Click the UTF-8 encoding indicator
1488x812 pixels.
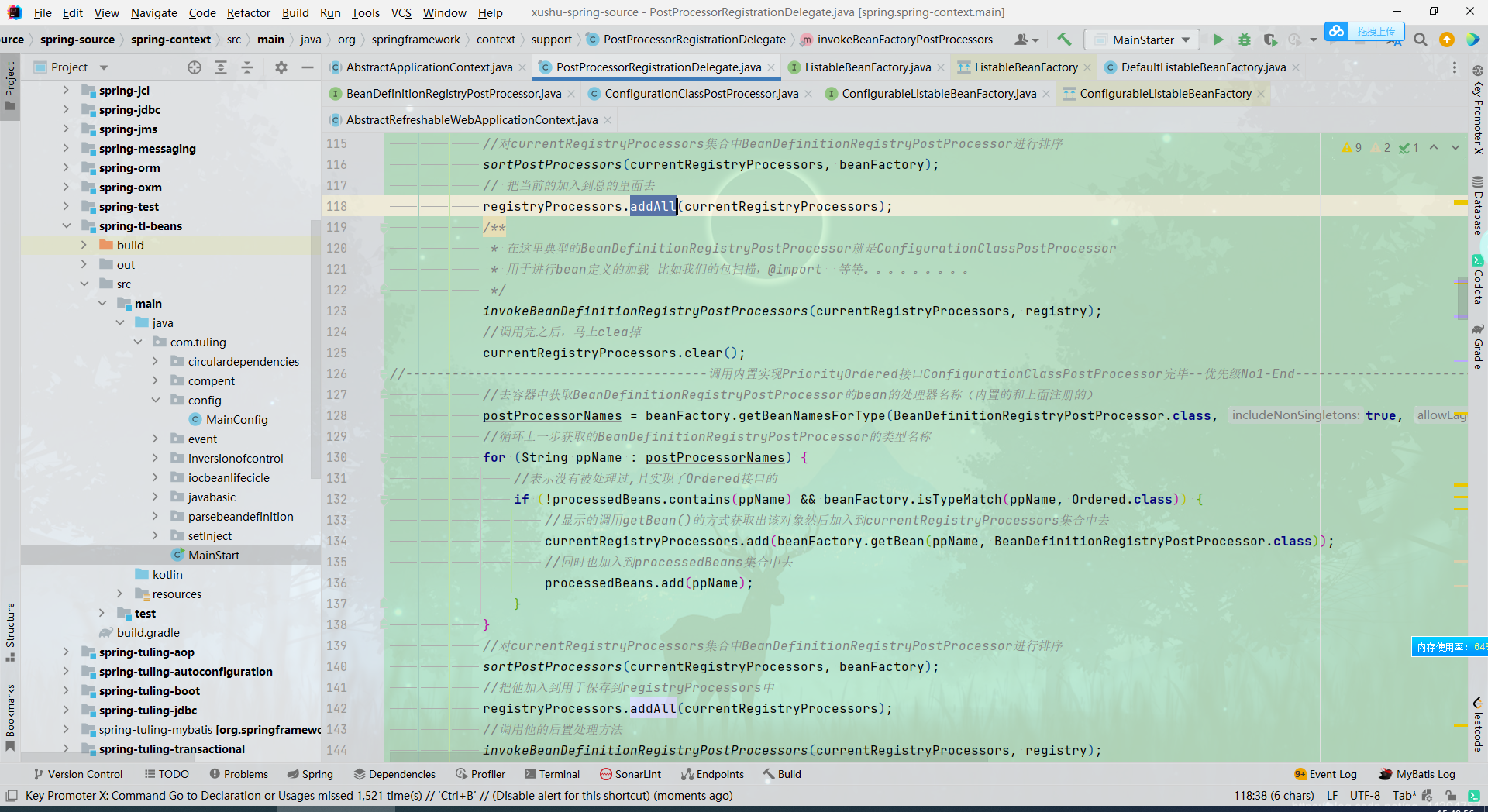(1365, 796)
